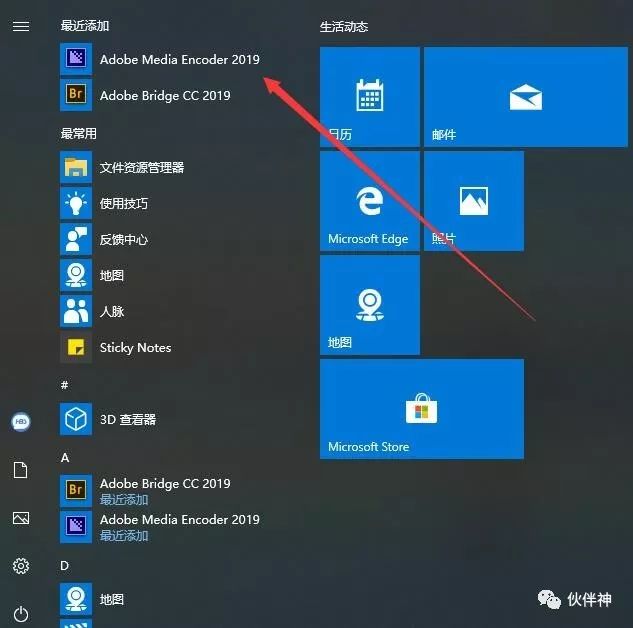Open 使用技巧 tips app
This screenshot has height=628, width=633.
point(104,203)
